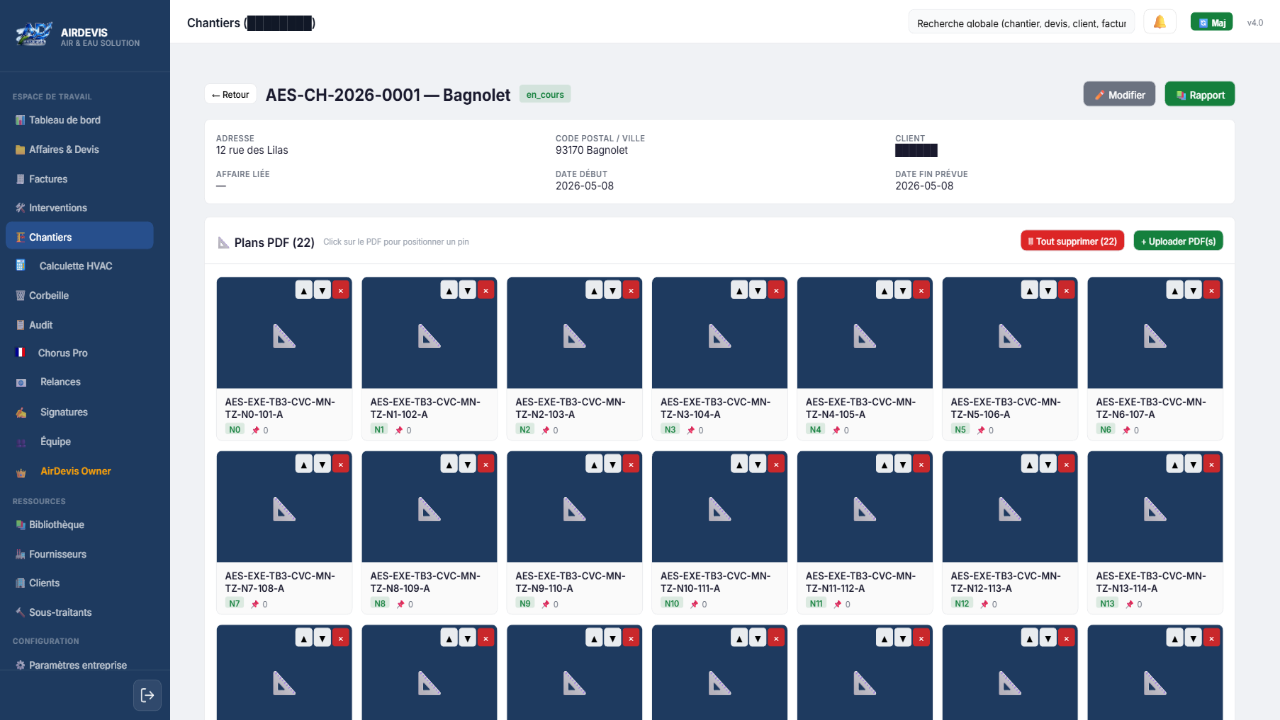Open Paramètres entreprise
The image size is (1280, 720).
[x=79, y=665]
